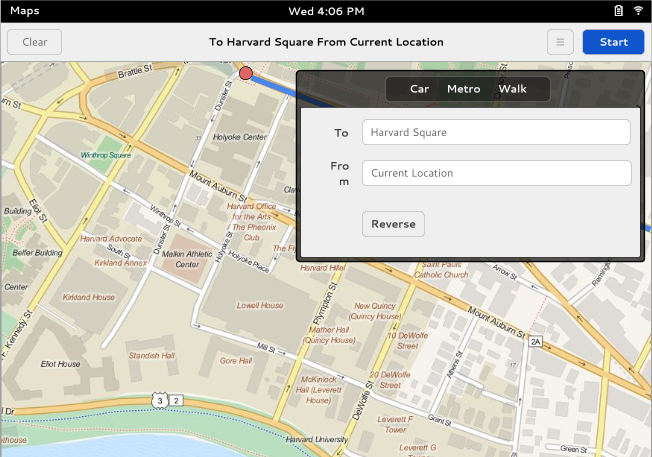Click Winthrop Square label on map

pos(106,155)
